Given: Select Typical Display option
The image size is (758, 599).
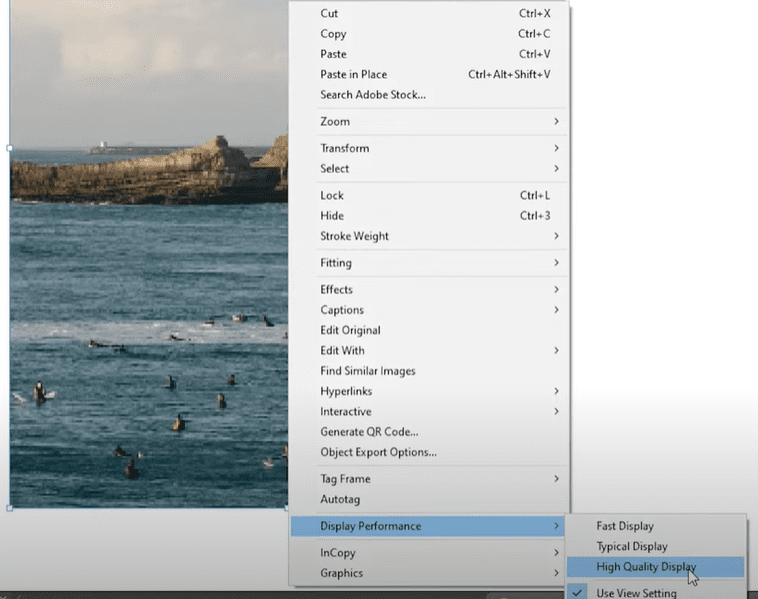Looking at the screenshot, I should coord(656,546).
